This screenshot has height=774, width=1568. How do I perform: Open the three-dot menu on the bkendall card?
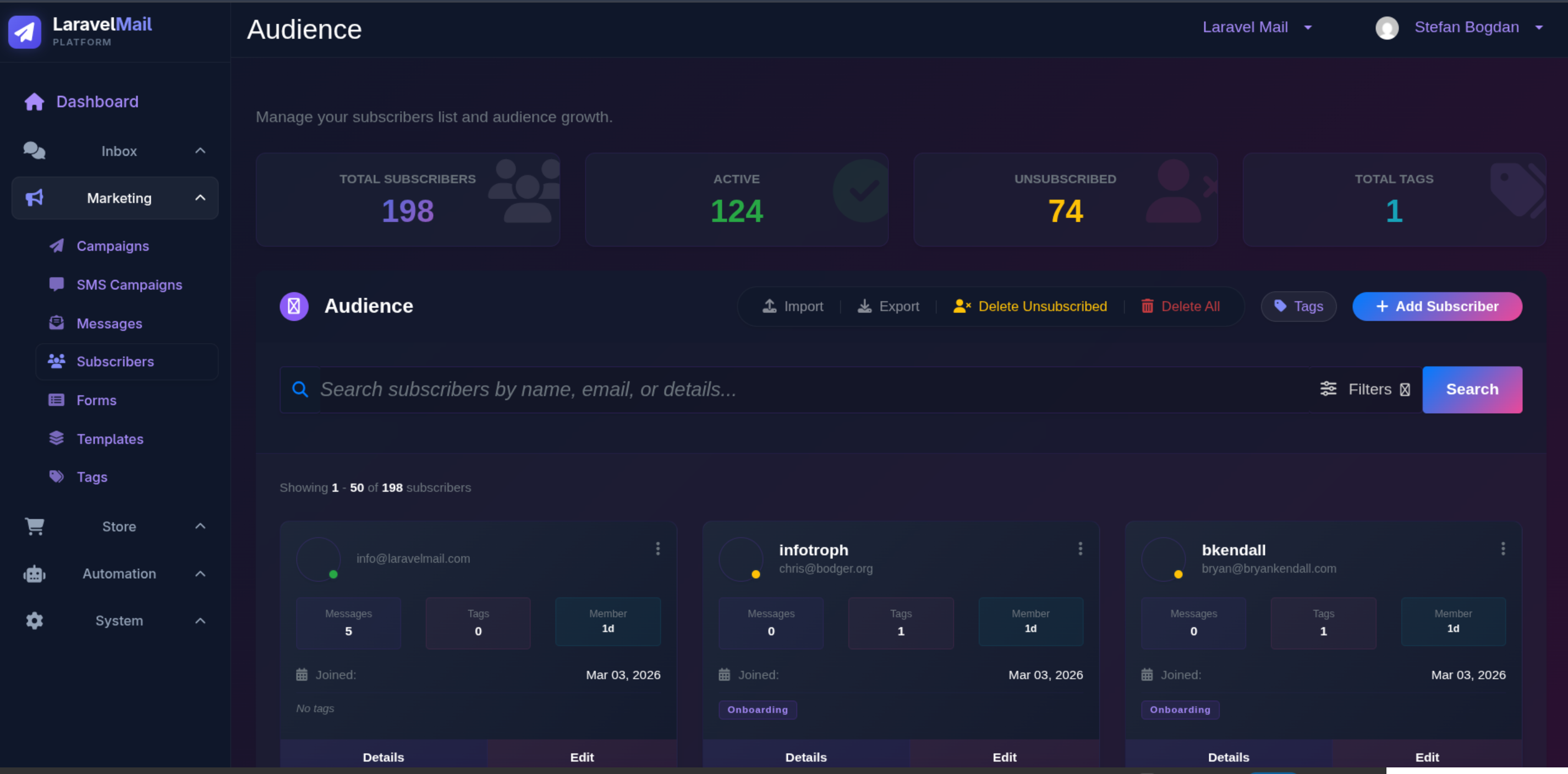click(x=1503, y=549)
